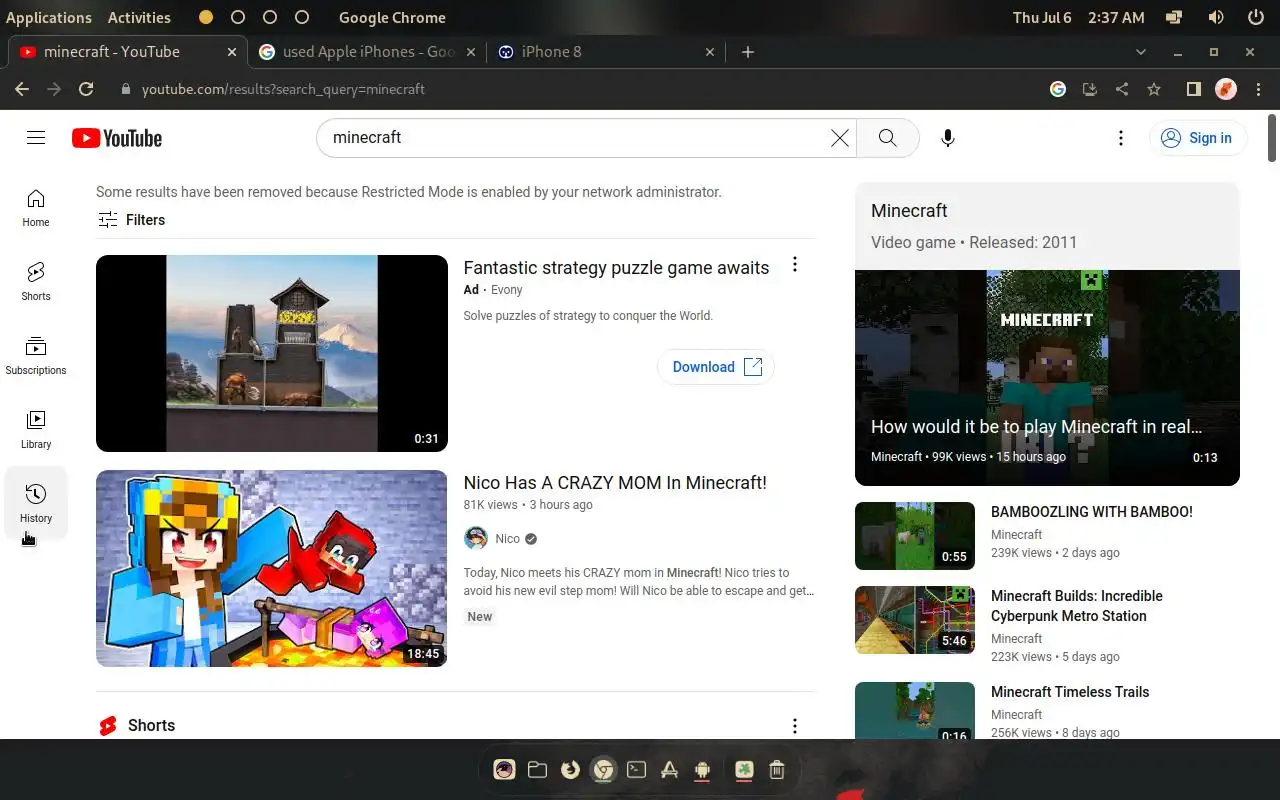The height and width of the screenshot is (800, 1280).
Task: Open Chrome's three-dot menu
Action: [1257, 89]
